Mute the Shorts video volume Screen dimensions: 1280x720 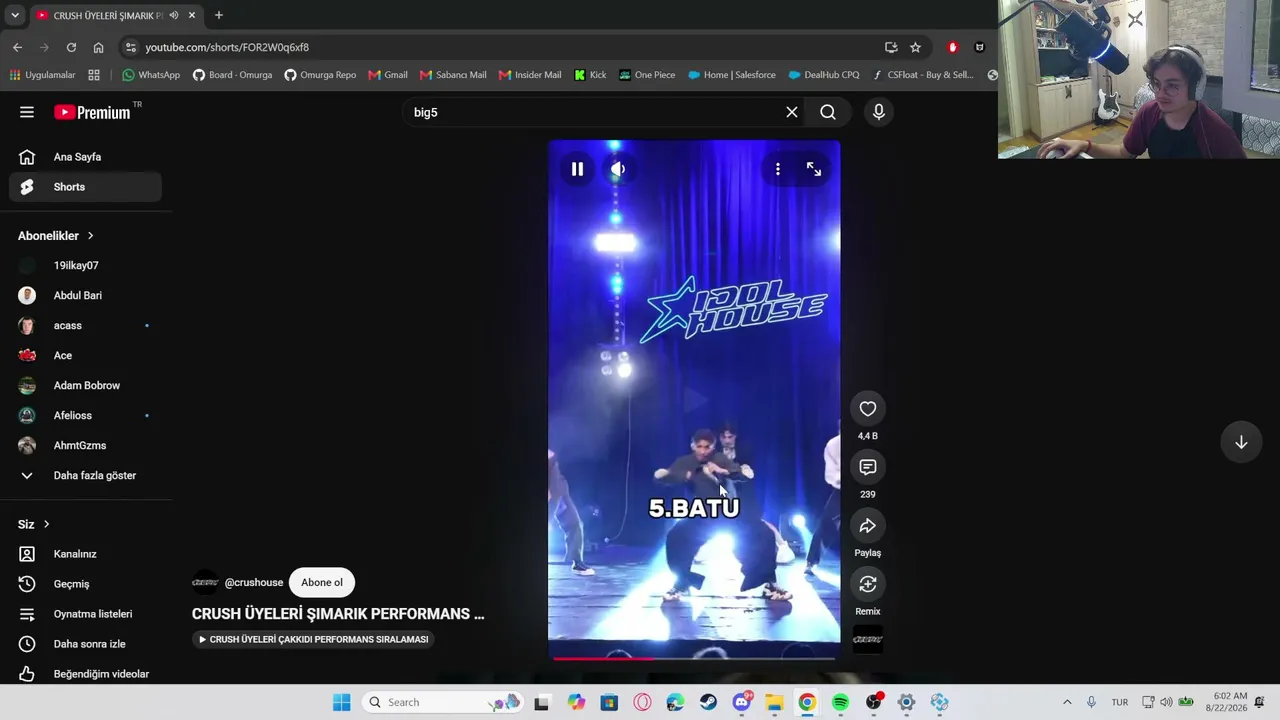(618, 170)
